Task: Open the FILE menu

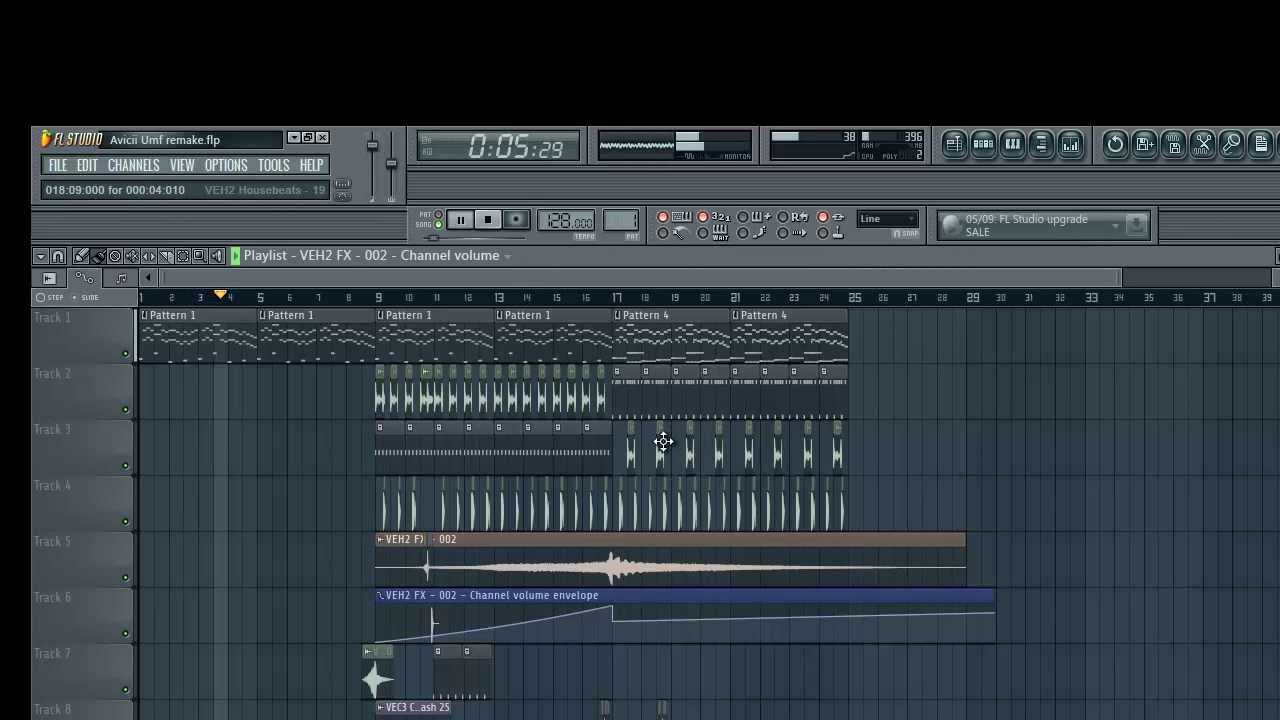Action: 58,165
